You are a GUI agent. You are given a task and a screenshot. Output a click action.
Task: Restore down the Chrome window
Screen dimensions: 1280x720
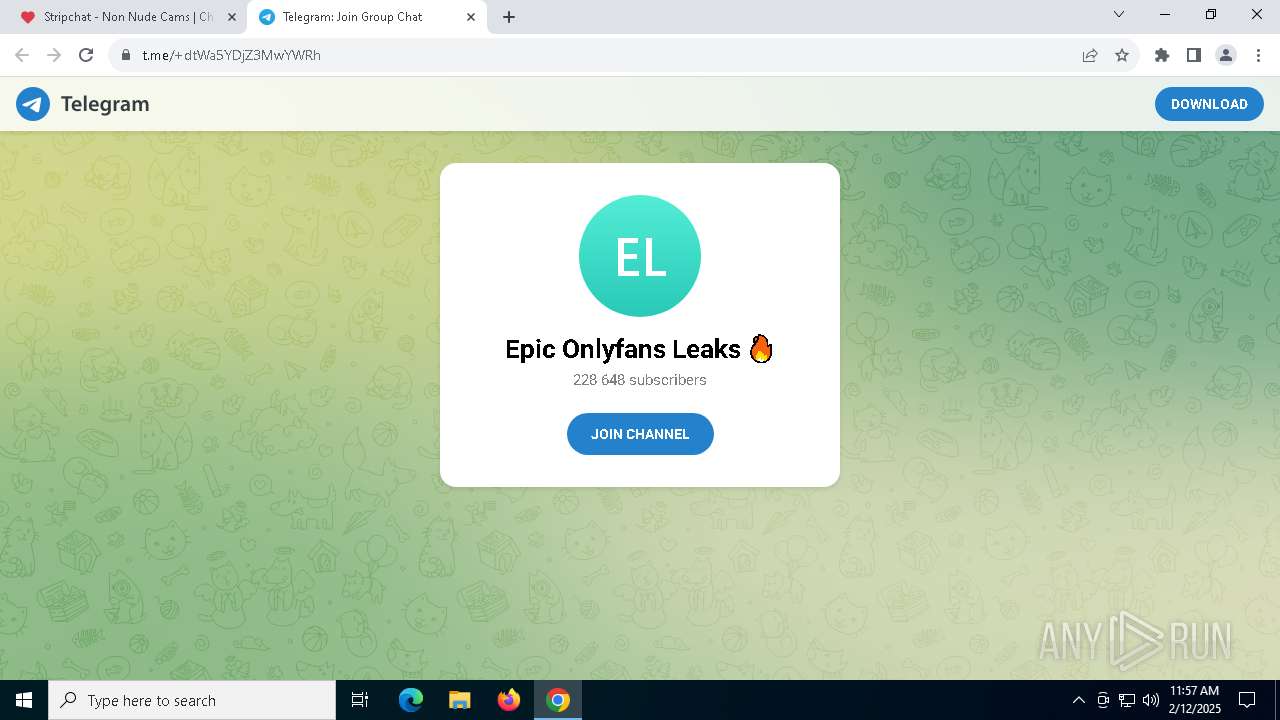point(1211,14)
